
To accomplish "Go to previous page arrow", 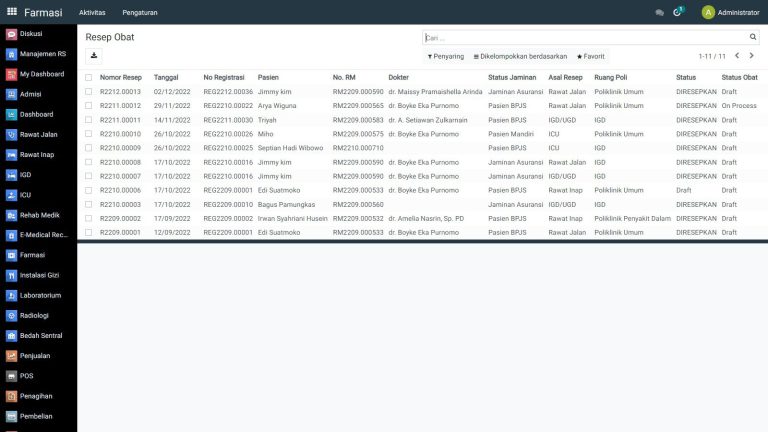I will click(737, 56).
